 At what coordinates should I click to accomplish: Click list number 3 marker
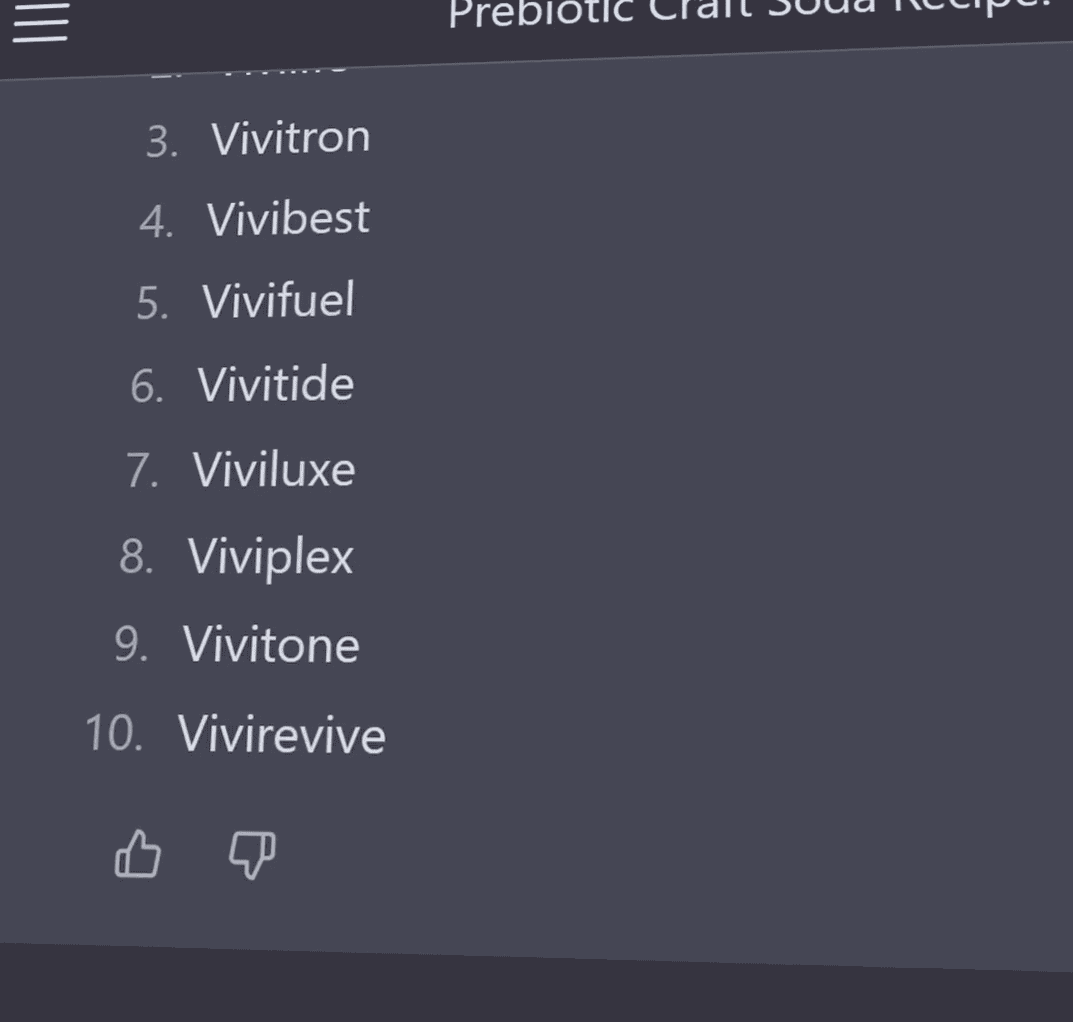(162, 142)
